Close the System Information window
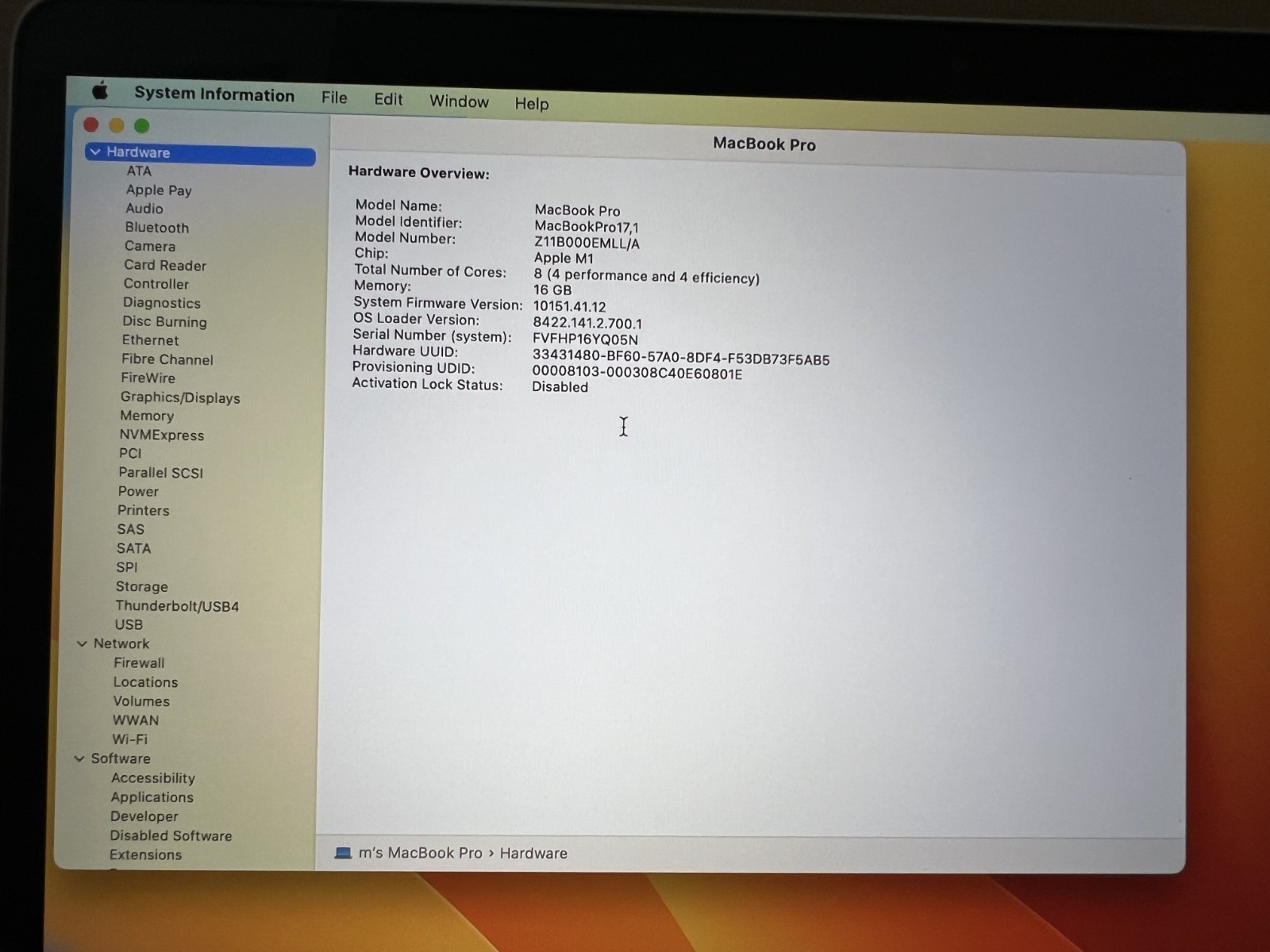Viewport: 1270px width, 952px height. [91, 125]
